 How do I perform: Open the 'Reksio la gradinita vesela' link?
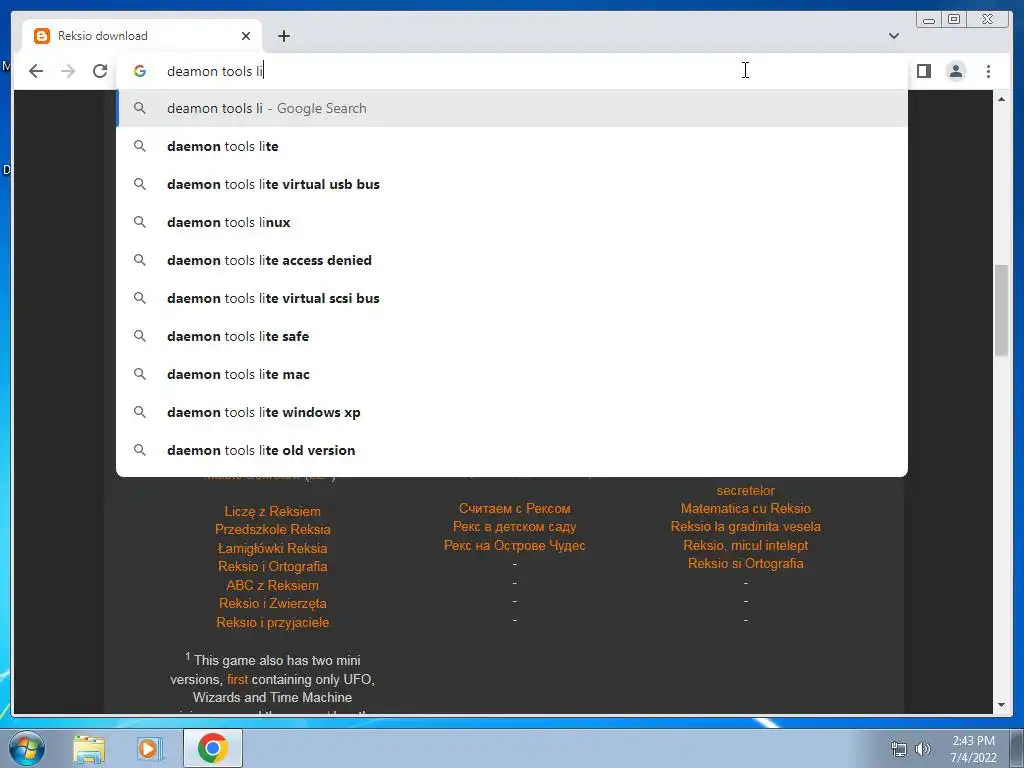[x=745, y=527]
